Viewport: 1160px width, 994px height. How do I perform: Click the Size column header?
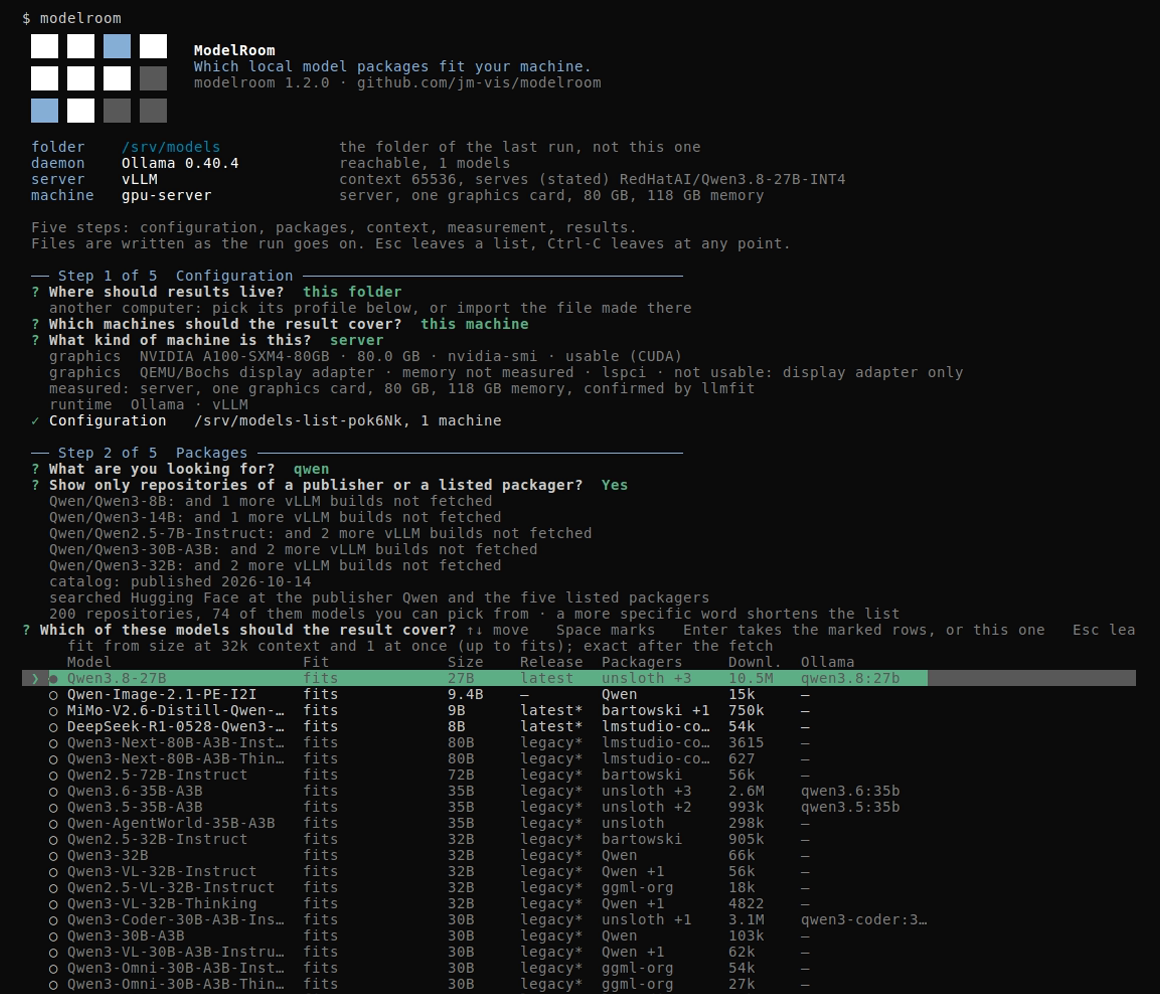pos(465,662)
